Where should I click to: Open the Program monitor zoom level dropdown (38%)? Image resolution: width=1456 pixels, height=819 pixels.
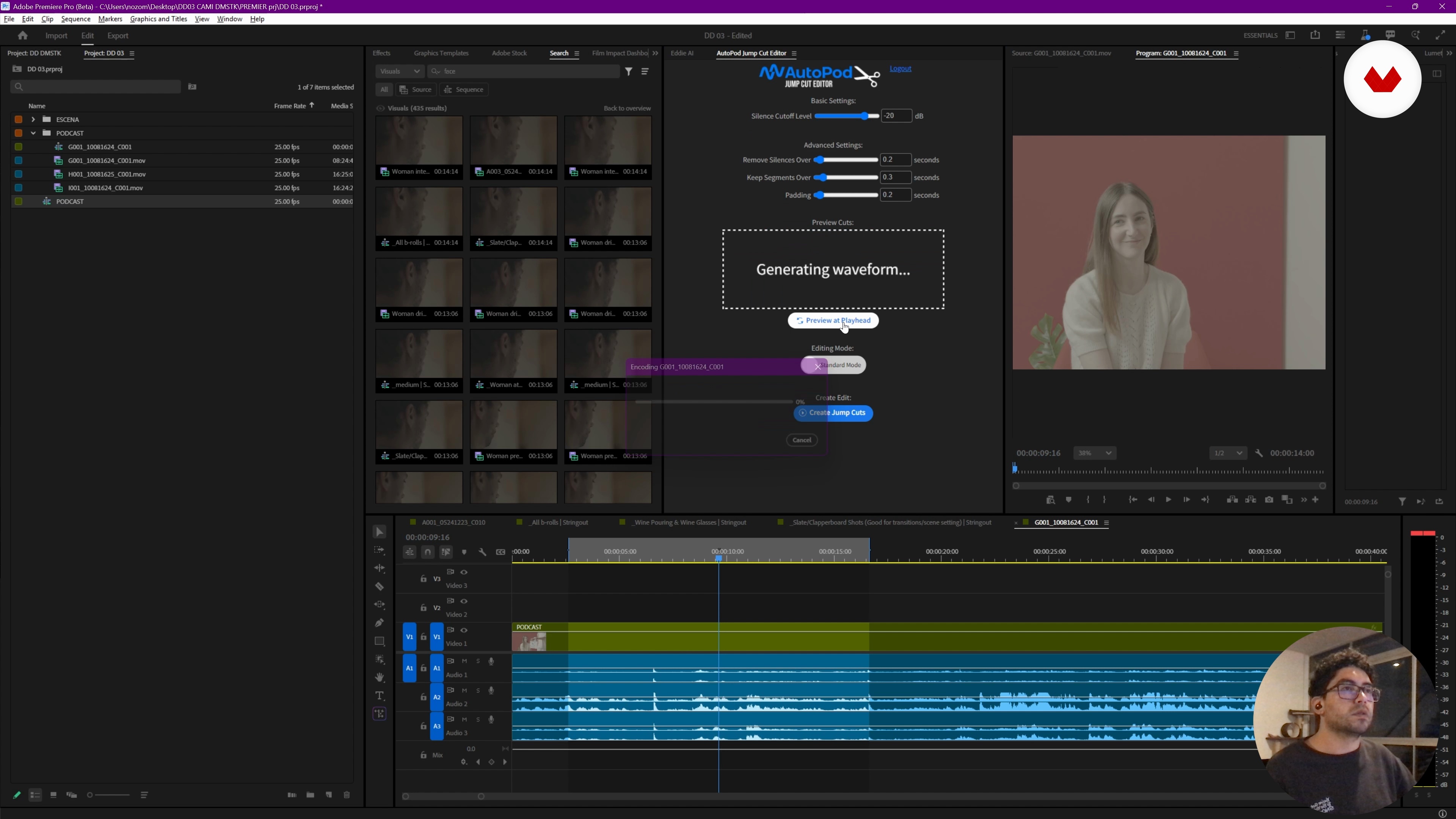click(x=1094, y=453)
